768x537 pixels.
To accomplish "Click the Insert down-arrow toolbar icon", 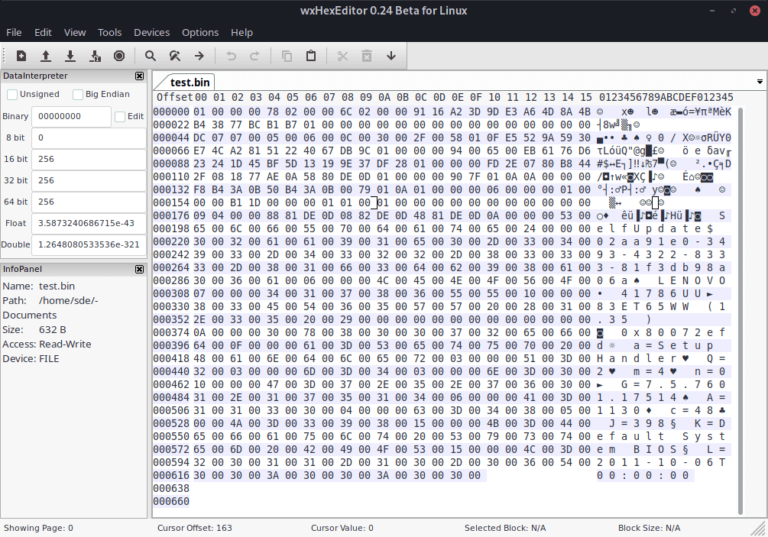I will tap(391, 56).
